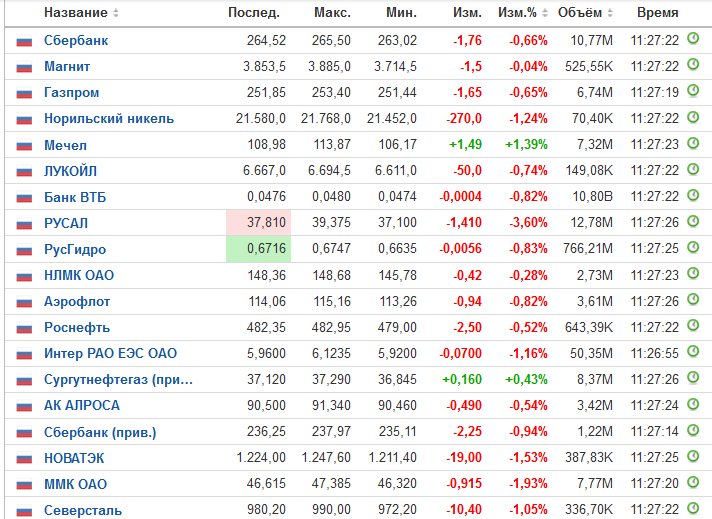Click the clock icon in the Роснефть row

pyautogui.click(x=693, y=325)
